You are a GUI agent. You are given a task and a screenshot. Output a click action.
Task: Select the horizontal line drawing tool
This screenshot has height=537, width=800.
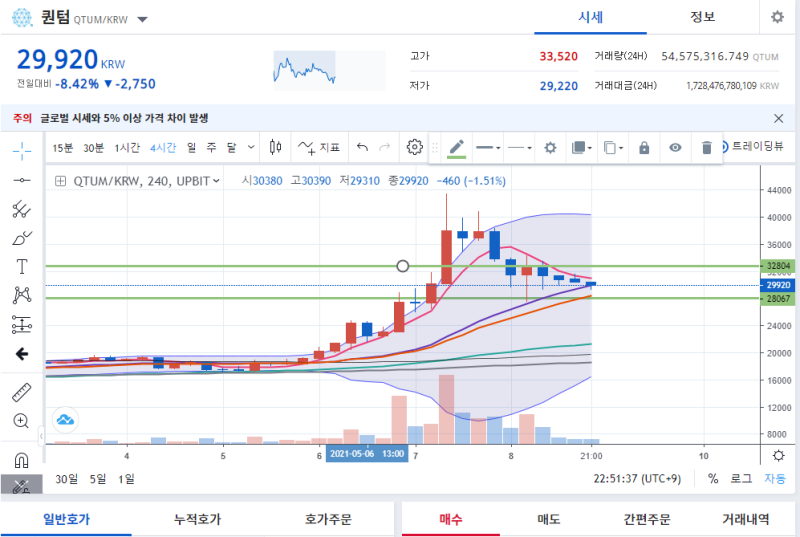pyautogui.click(x=21, y=180)
